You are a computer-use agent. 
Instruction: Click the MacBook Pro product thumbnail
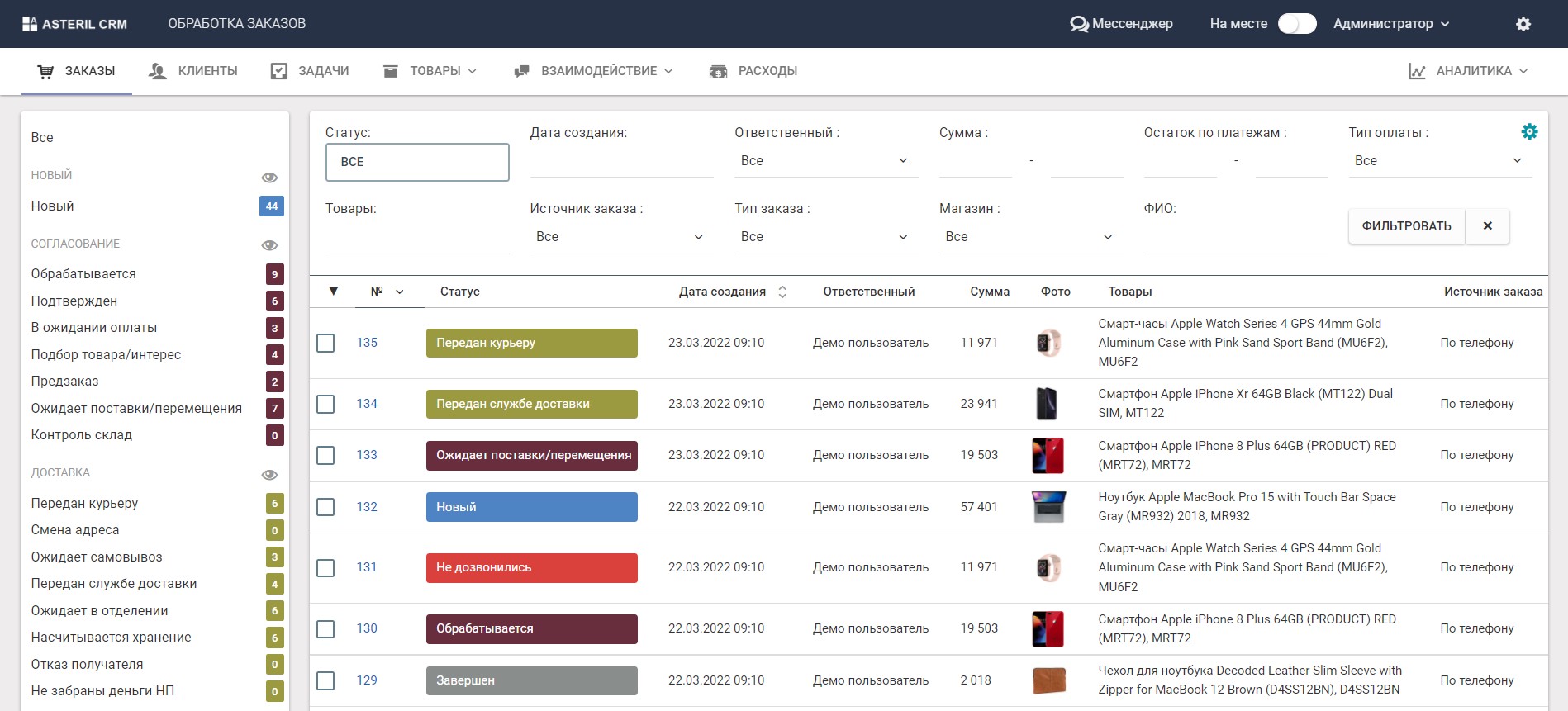pyautogui.click(x=1048, y=507)
